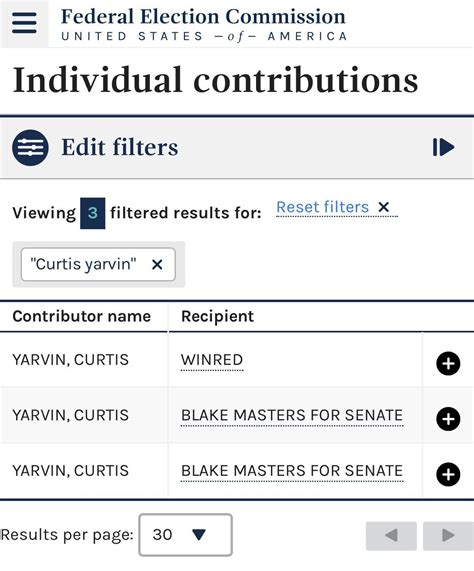Go to the previous results page

pyautogui.click(x=391, y=536)
